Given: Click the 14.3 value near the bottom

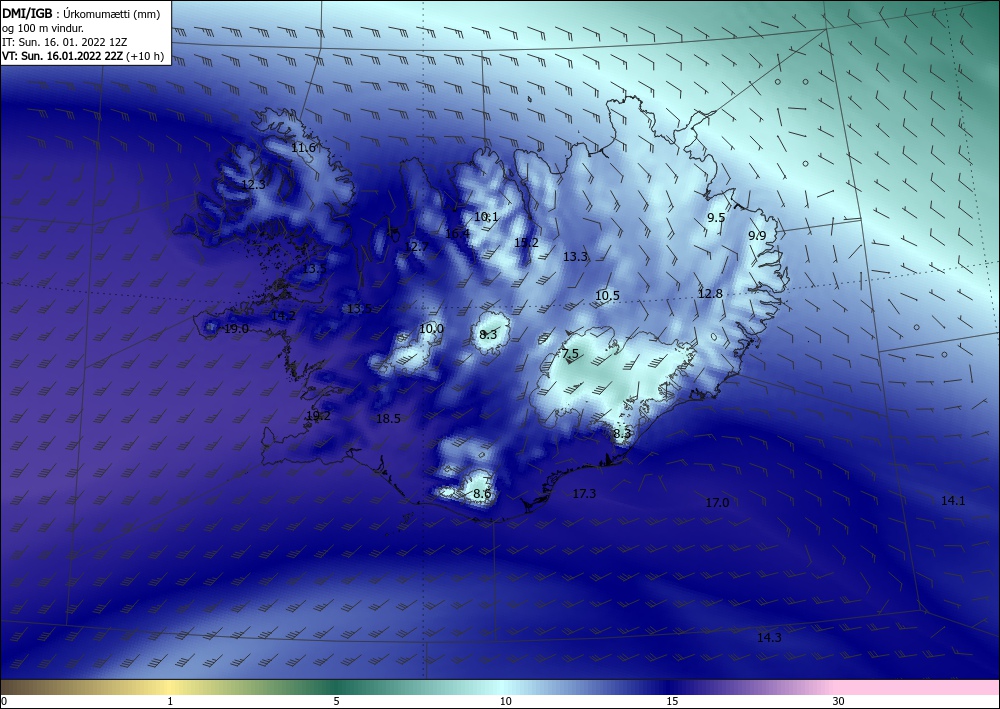Looking at the screenshot, I should (x=769, y=638).
